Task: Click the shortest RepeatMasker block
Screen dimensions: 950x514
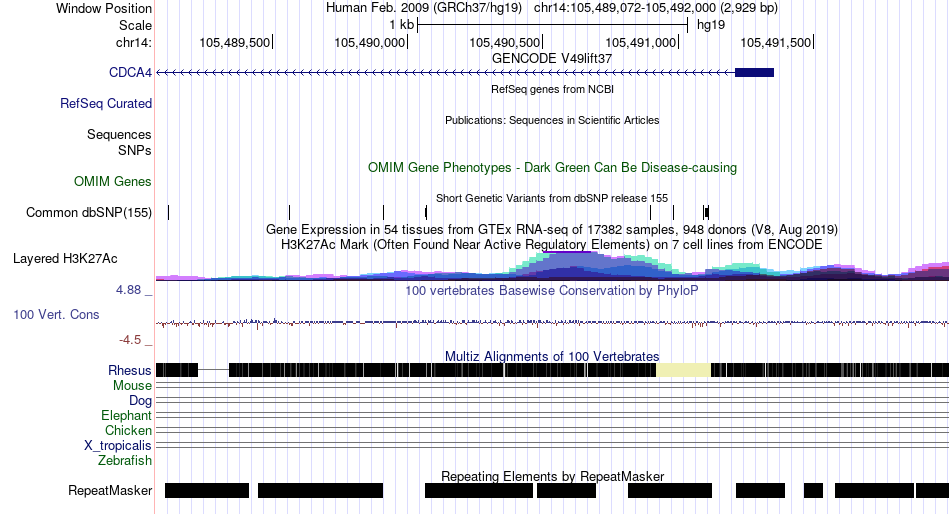Action: [814, 490]
